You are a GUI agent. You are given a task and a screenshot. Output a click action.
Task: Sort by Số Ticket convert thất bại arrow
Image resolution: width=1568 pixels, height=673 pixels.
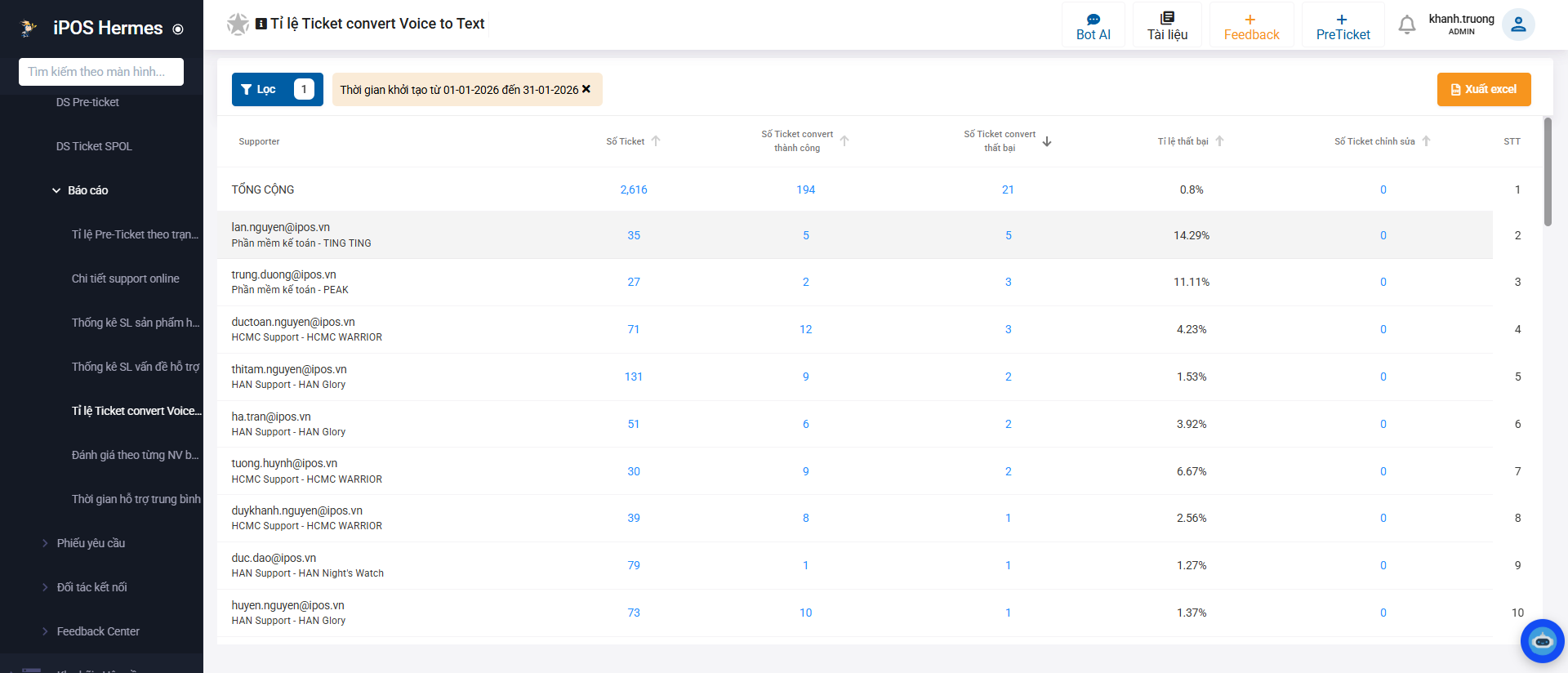coord(1047,141)
